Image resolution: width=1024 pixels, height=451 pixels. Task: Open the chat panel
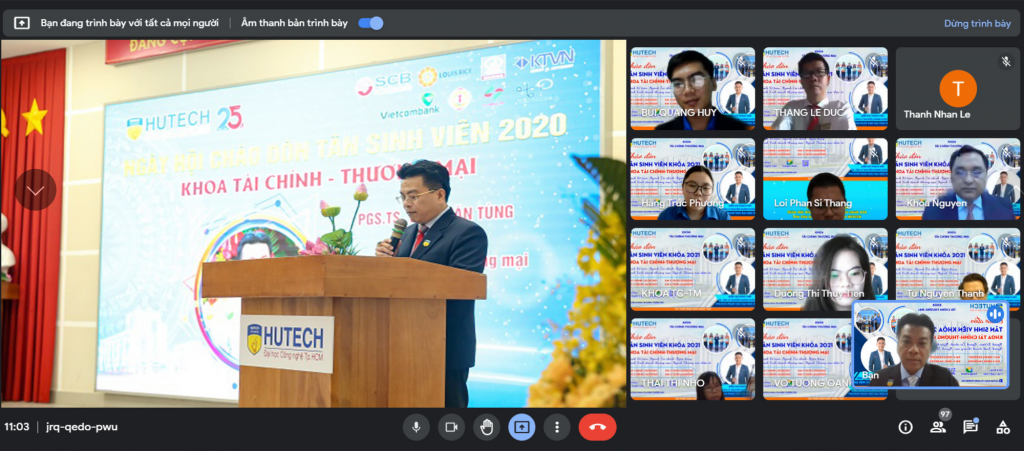(x=970, y=427)
